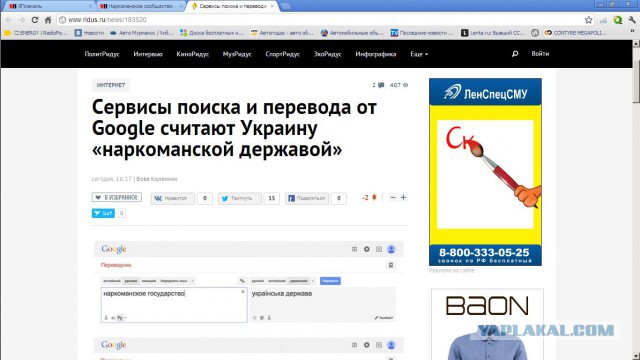The image size is (640, 360).
Task: Open the Новости bookmark
Action: pyautogui.click(x=89, y=33)
